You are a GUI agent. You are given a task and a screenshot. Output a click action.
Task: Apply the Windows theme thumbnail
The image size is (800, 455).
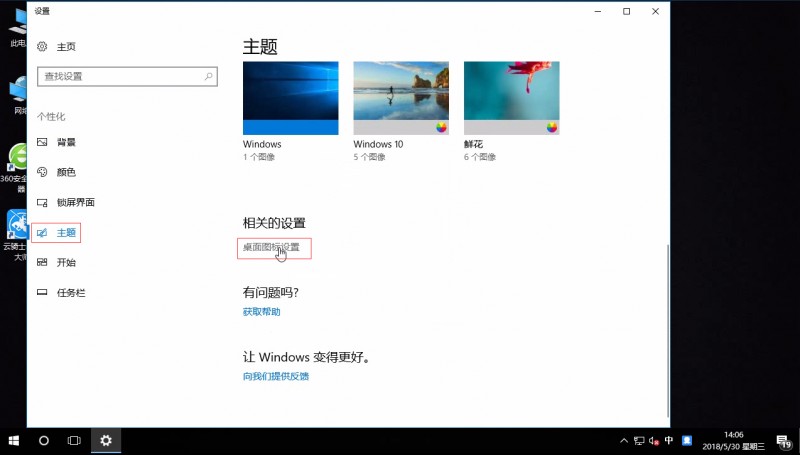pos(290,98)
